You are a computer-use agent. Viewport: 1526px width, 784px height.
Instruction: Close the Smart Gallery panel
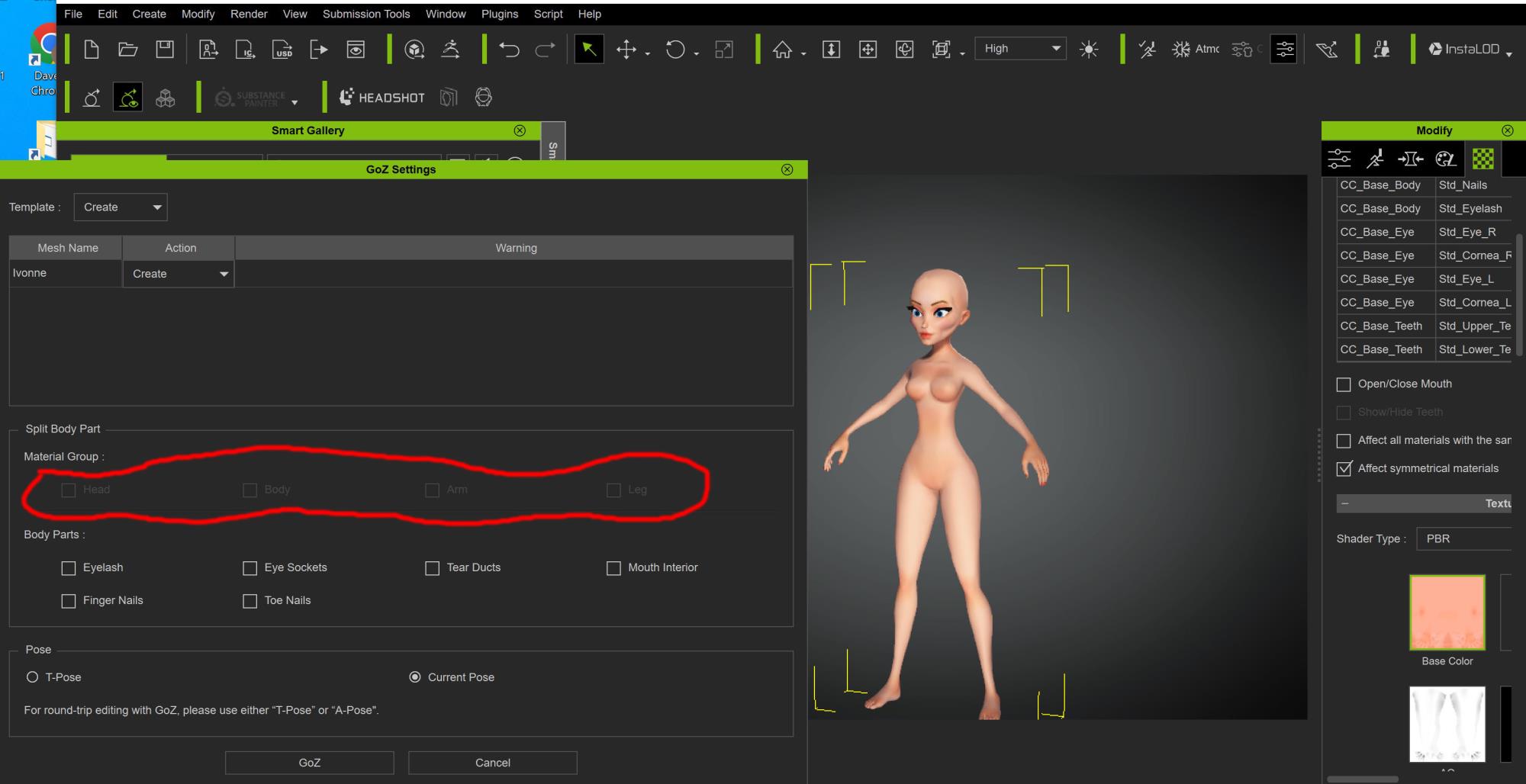tap(520, 130)
